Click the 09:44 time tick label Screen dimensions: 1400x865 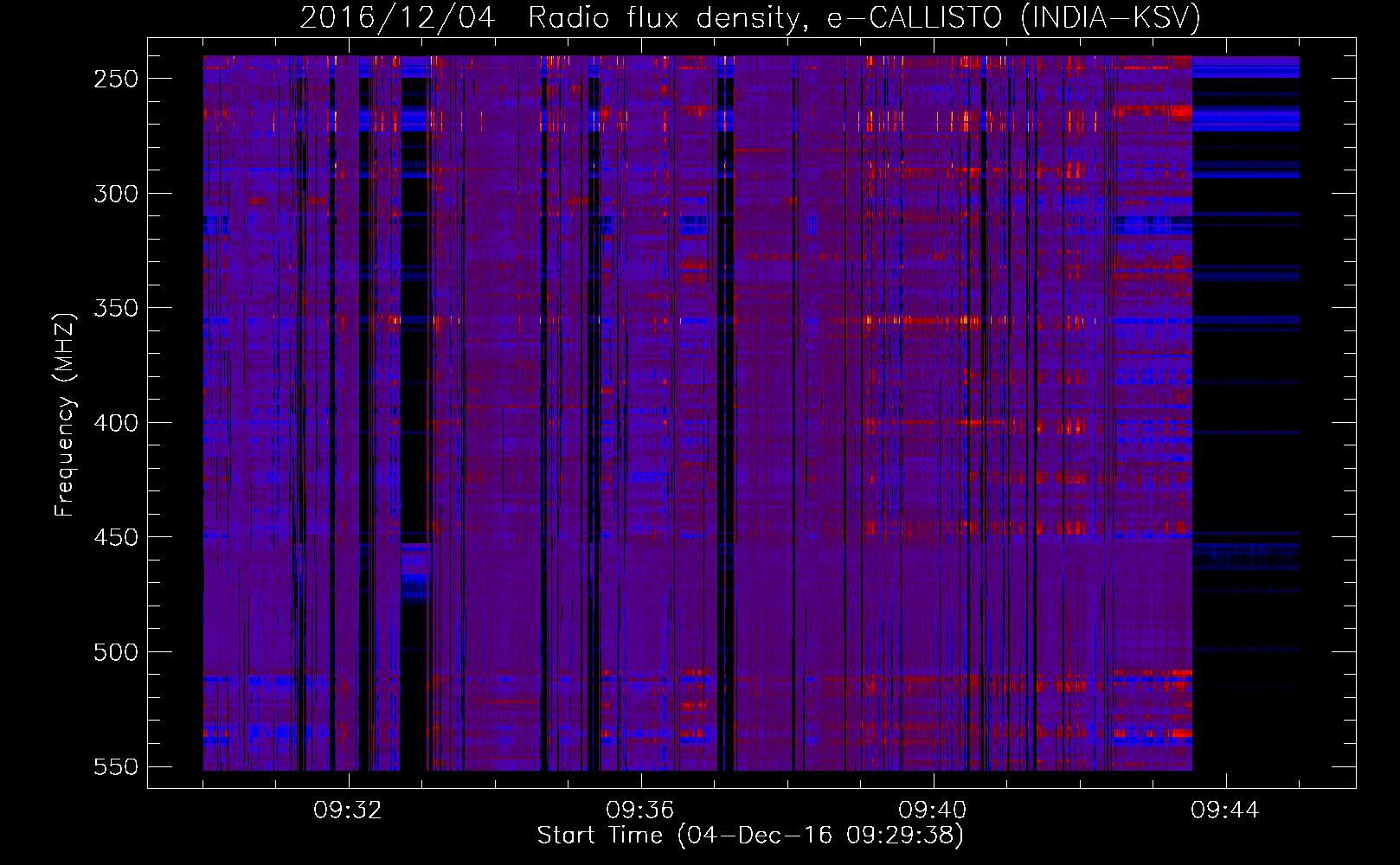1225,811
